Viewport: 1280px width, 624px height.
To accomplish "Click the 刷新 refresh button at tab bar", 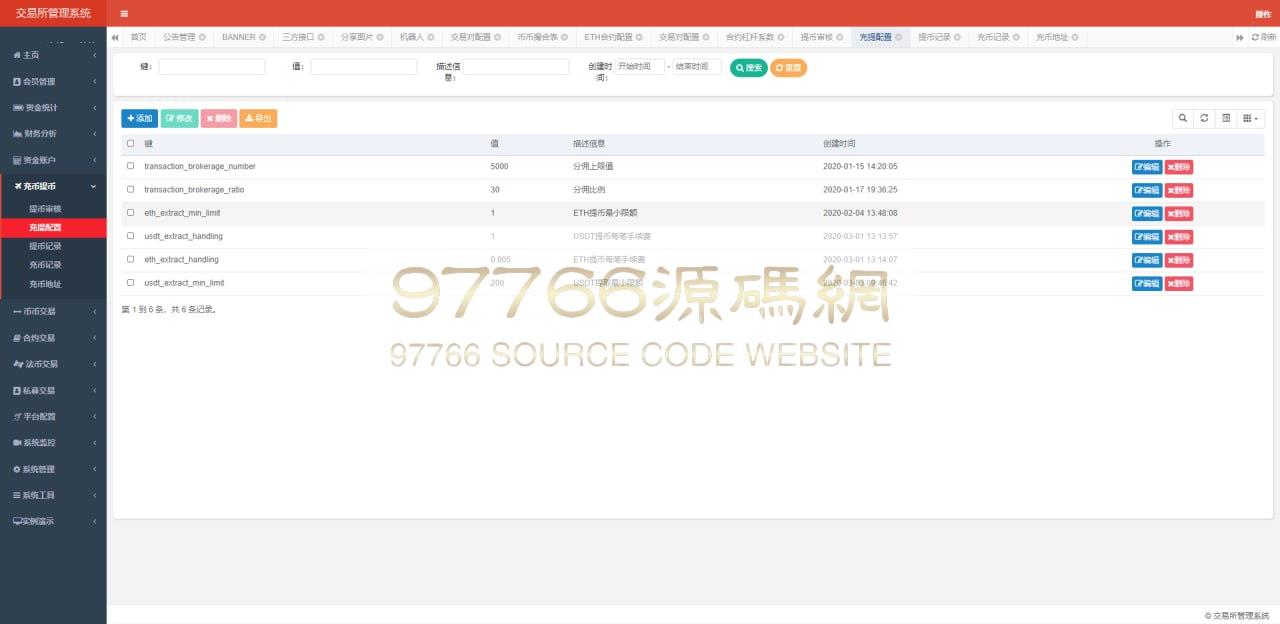I will point(1264,37).
